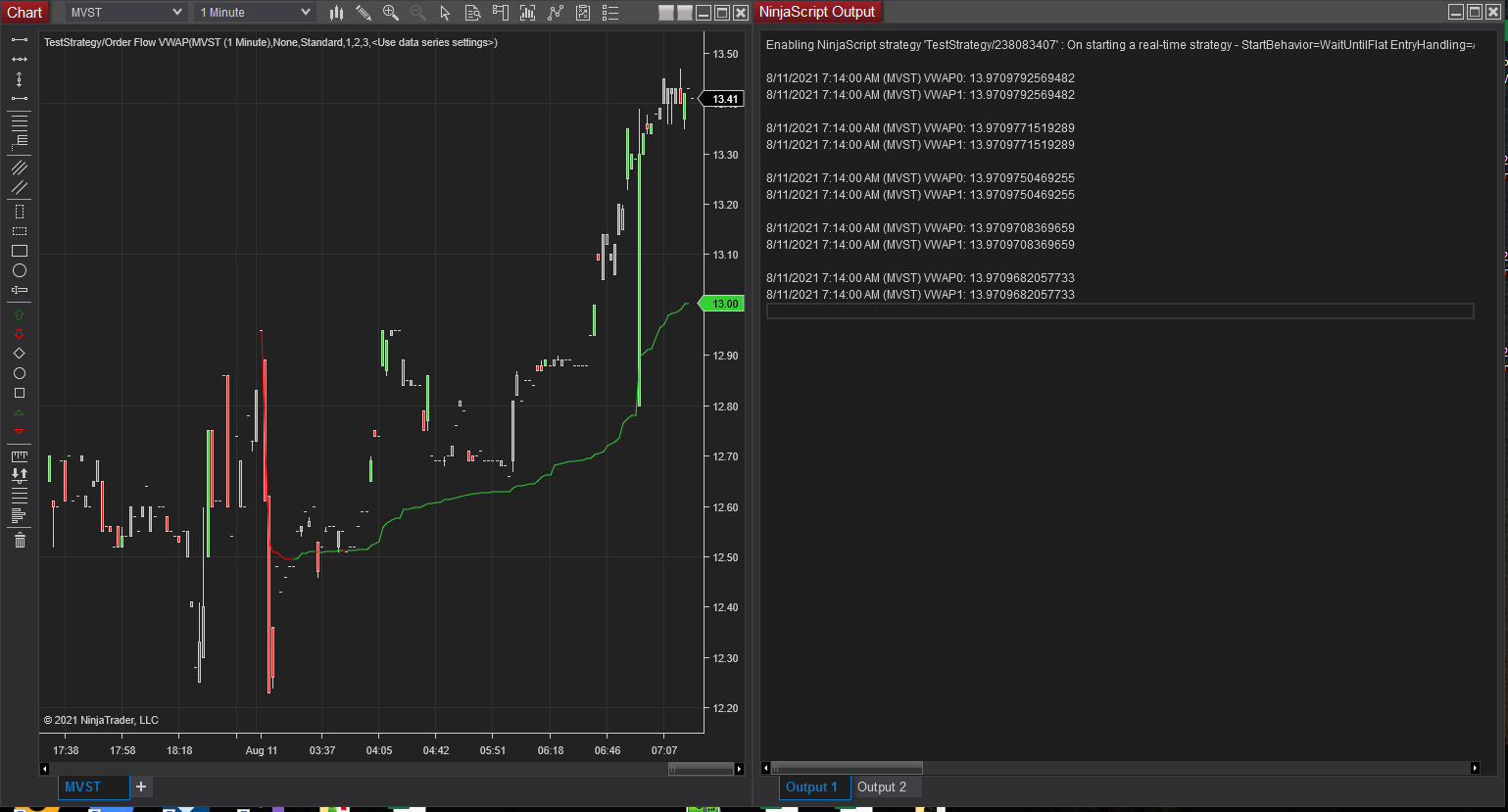Select the Dot marker tool
The height and width of the screenshot is (812, 1508).
20,373
